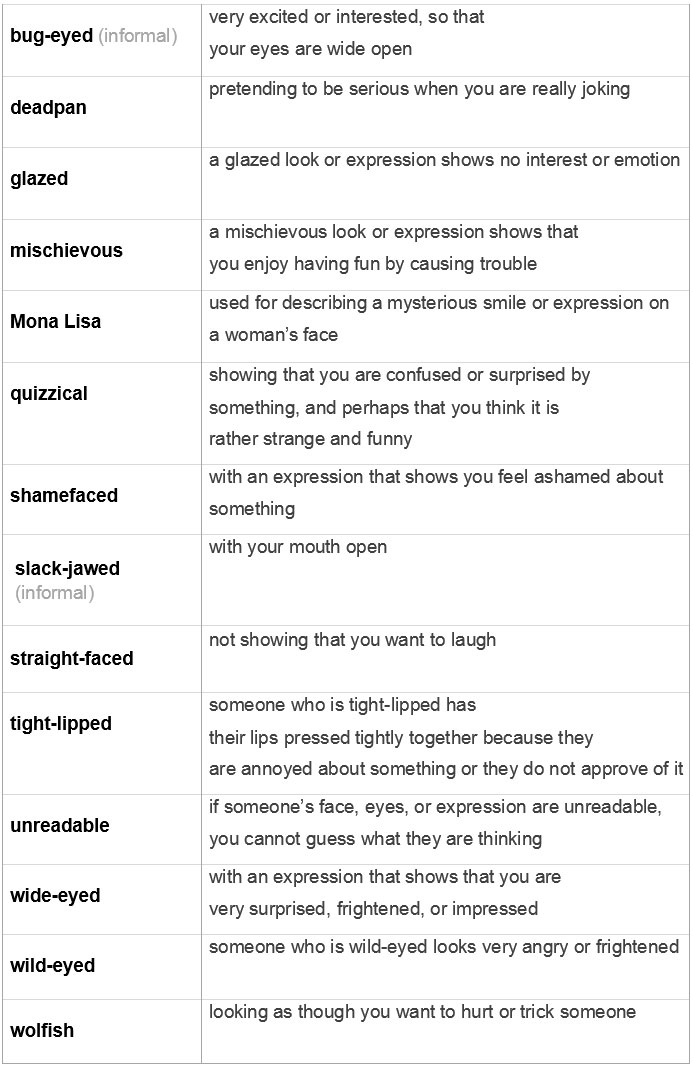The width and height of the screenshot is (693, 1067).
Task: Click the word bug-eyed
Action: click(51, 36)
